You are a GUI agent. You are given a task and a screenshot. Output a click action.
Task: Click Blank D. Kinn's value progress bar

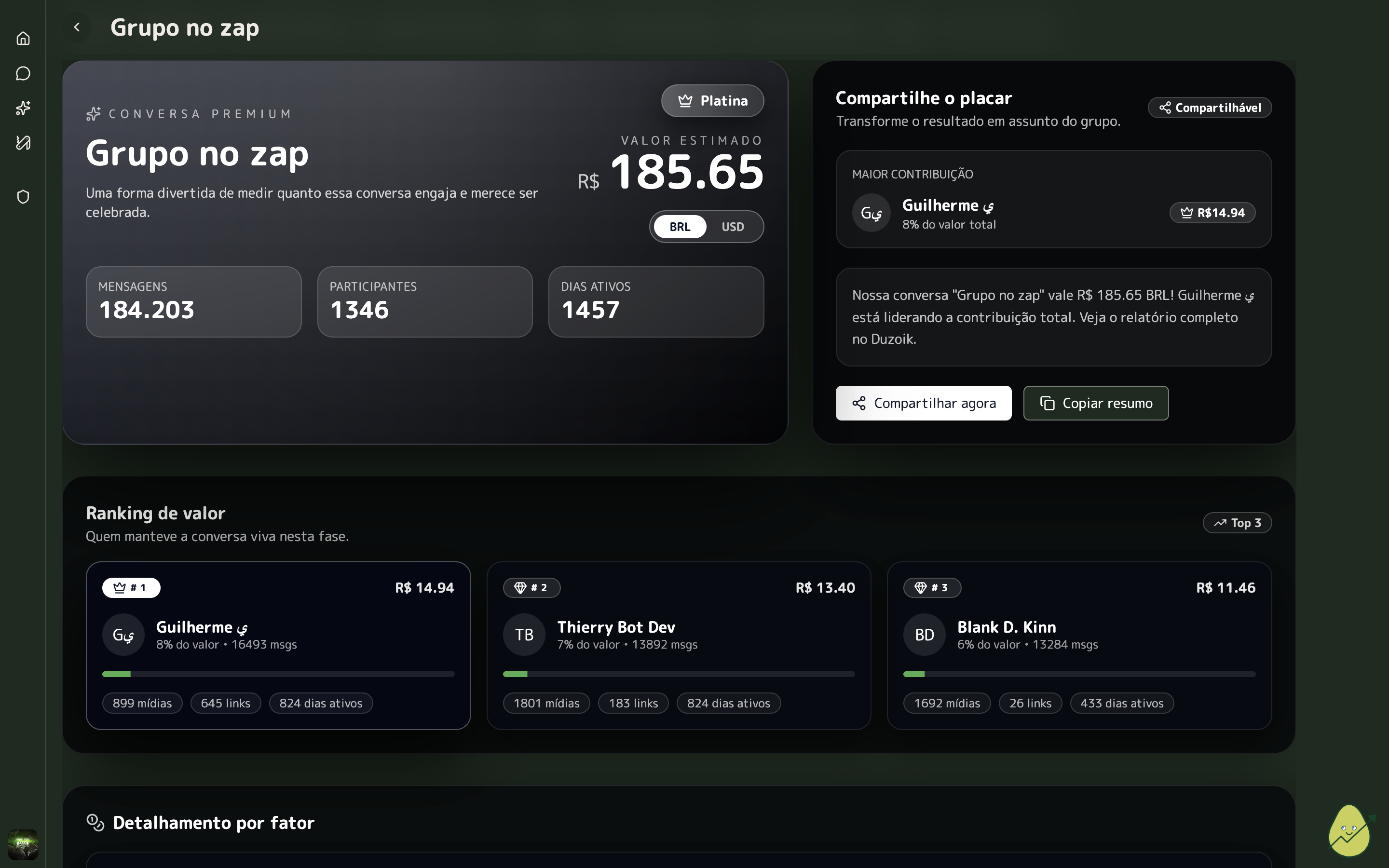point(1079,674)
